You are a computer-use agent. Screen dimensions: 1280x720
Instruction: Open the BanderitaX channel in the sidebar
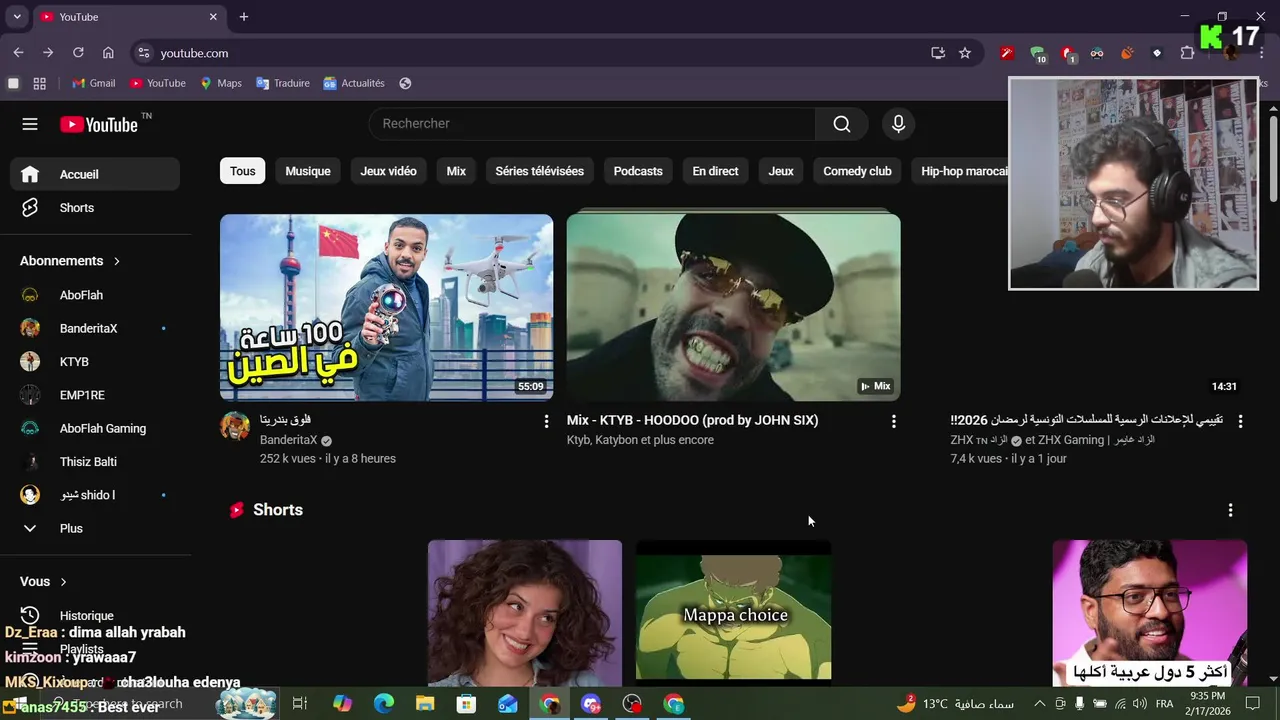click(95, 328)
